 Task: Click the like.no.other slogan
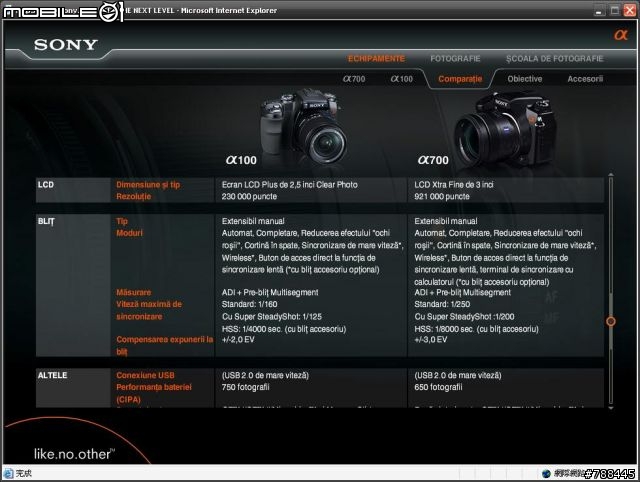(x=74, y=454)
